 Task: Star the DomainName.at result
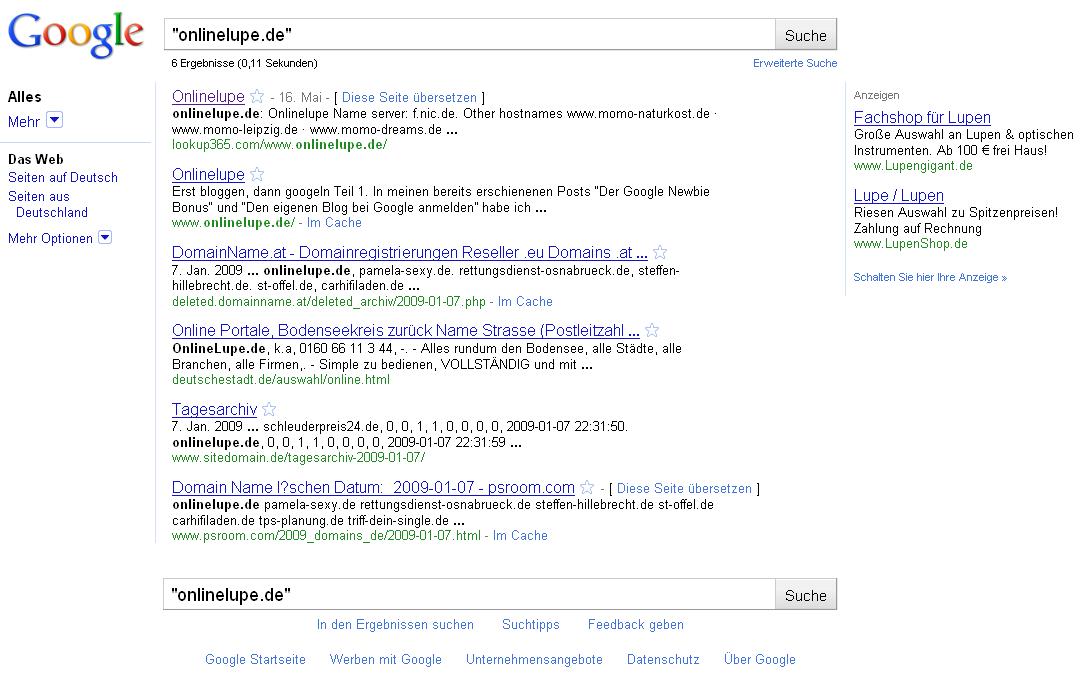pos(660,252)
